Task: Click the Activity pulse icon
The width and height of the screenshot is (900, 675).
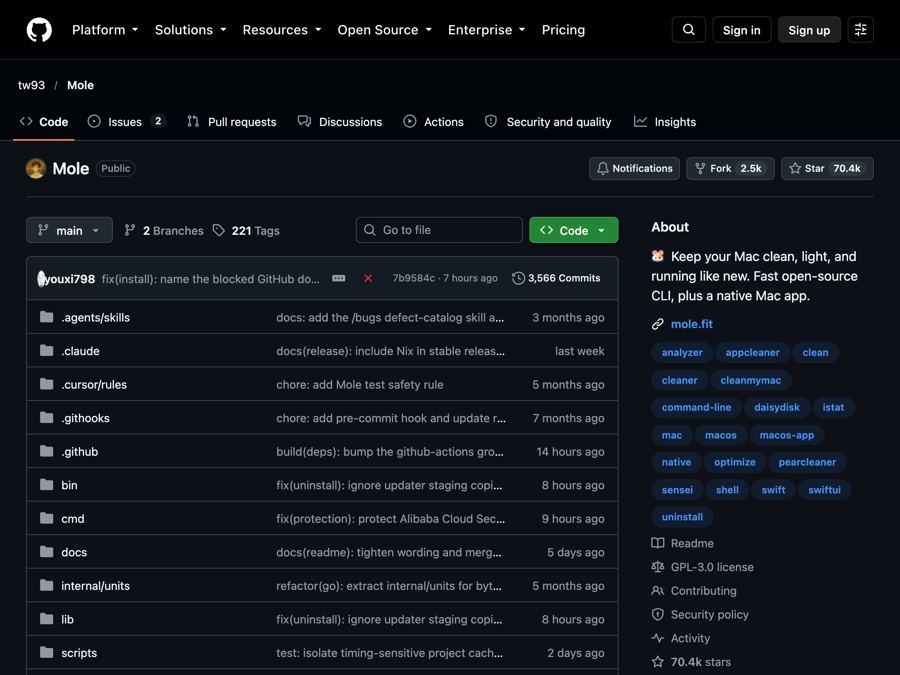Action: click(x=658, y=638)
